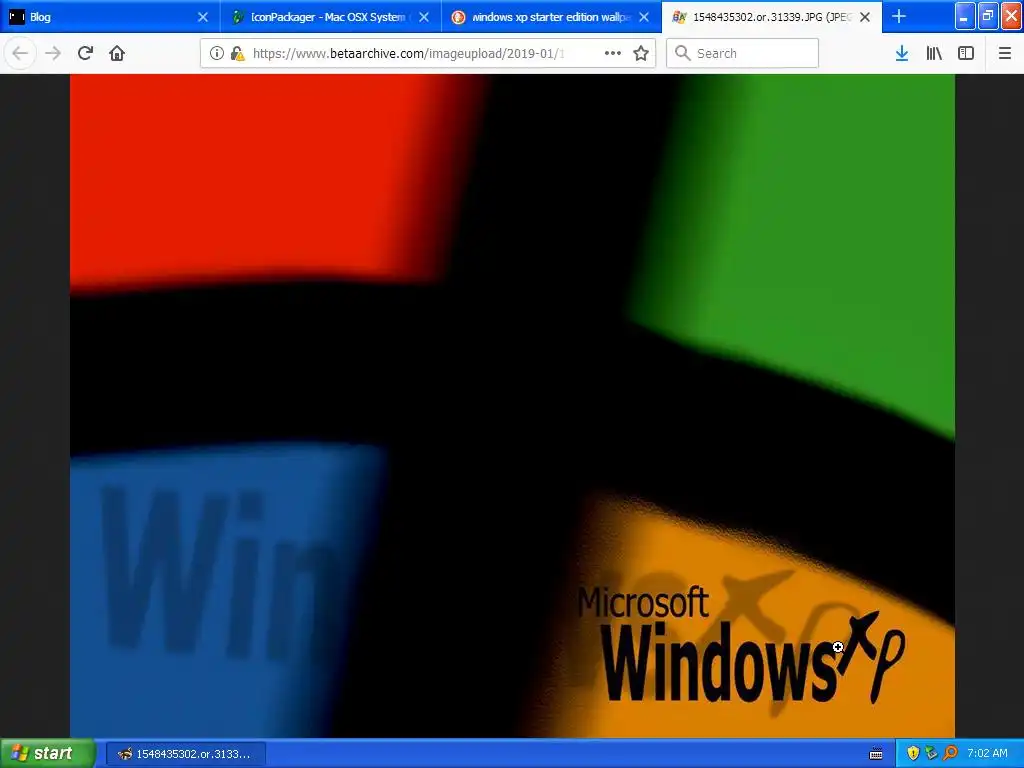Close the 1548435302.or.31339.JPG tab
Image resolution: width=1024 pixels, height=768 pixels.
click(865, 17)
